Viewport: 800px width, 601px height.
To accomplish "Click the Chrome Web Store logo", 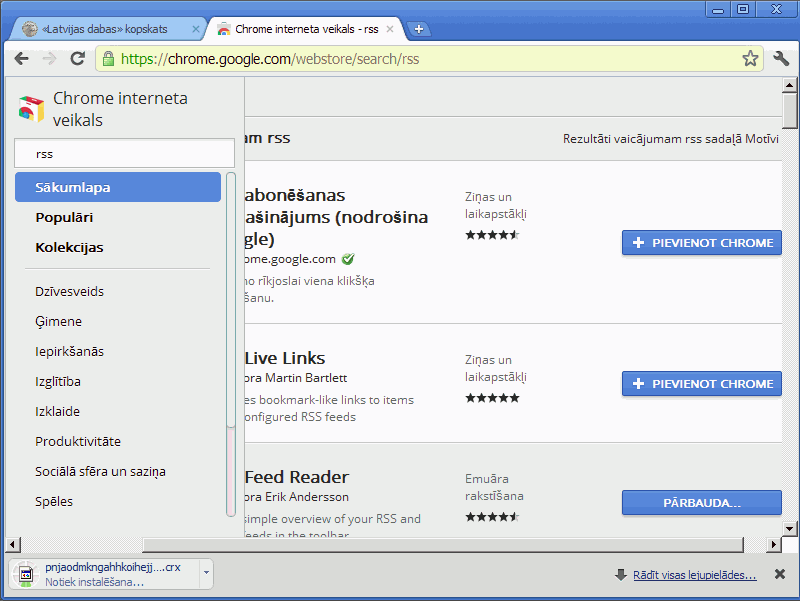I will click(31, 108).
